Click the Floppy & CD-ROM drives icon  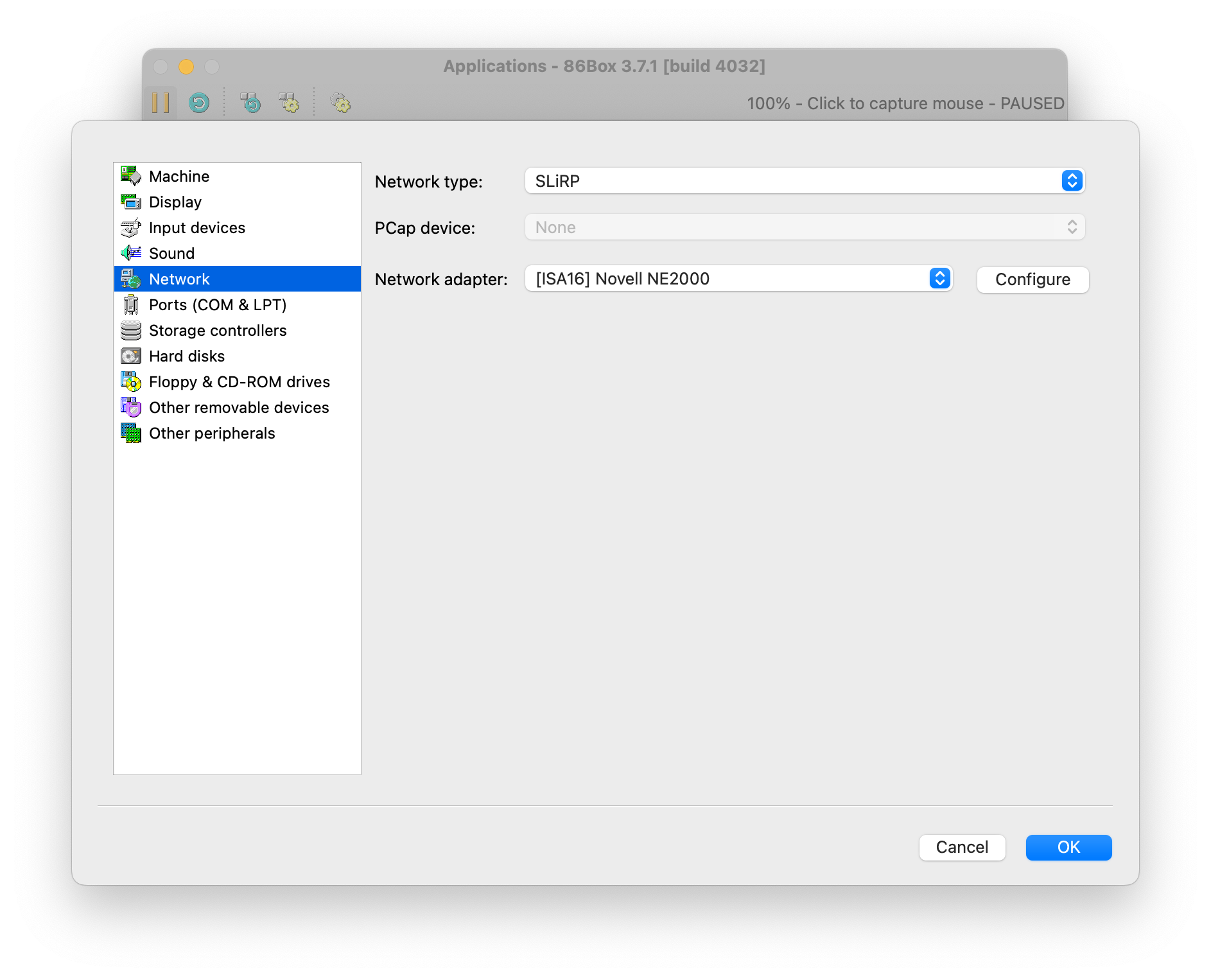pyautogui.click(x=131, y=381)
